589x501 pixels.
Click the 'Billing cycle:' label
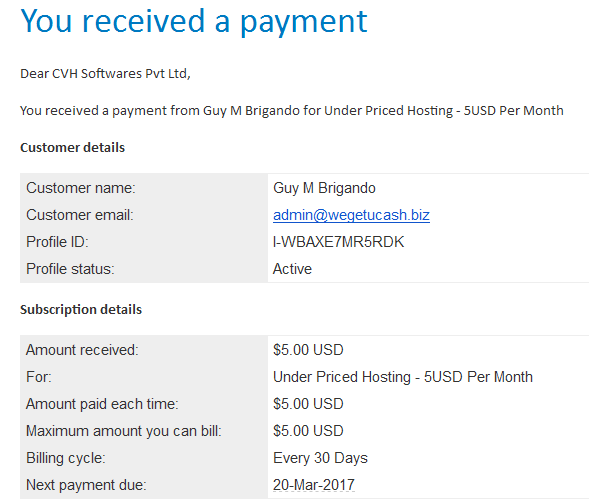coord(66,458)
